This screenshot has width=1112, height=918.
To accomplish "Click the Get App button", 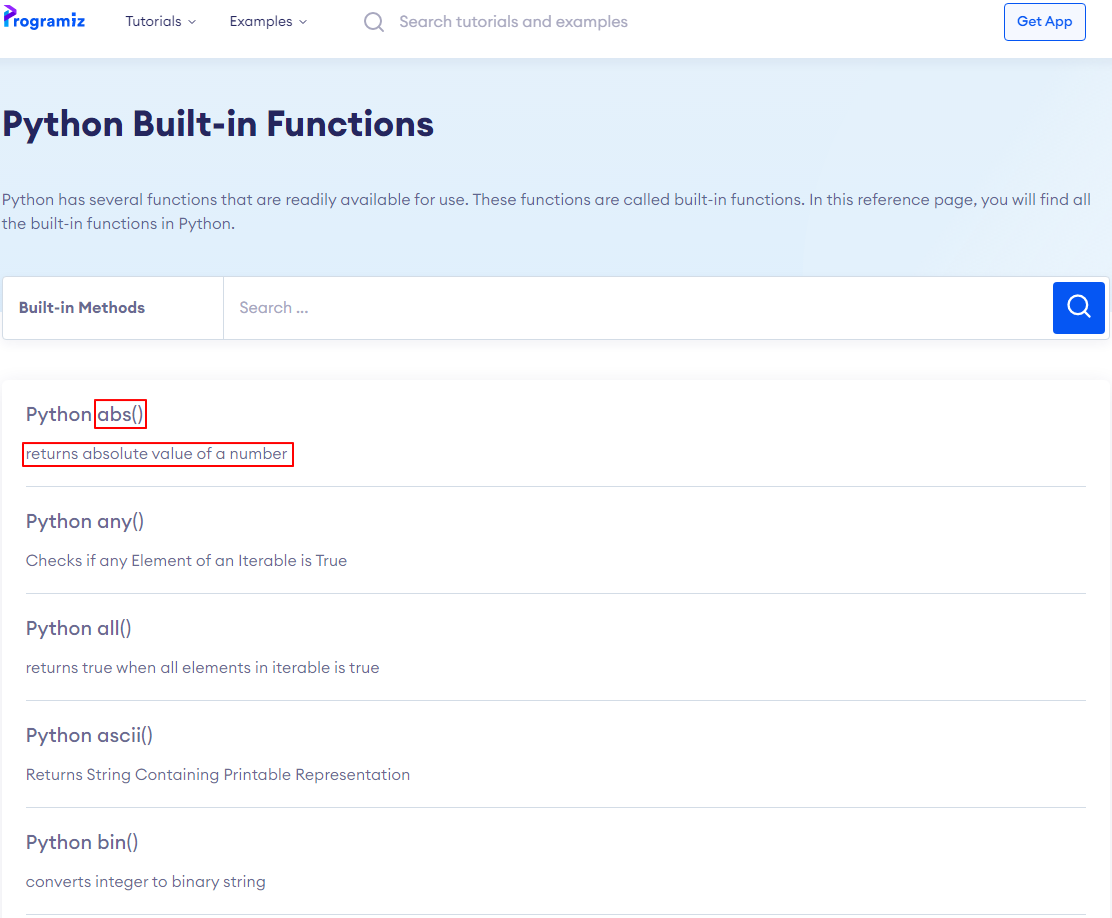I will [x=1044, y=21].
